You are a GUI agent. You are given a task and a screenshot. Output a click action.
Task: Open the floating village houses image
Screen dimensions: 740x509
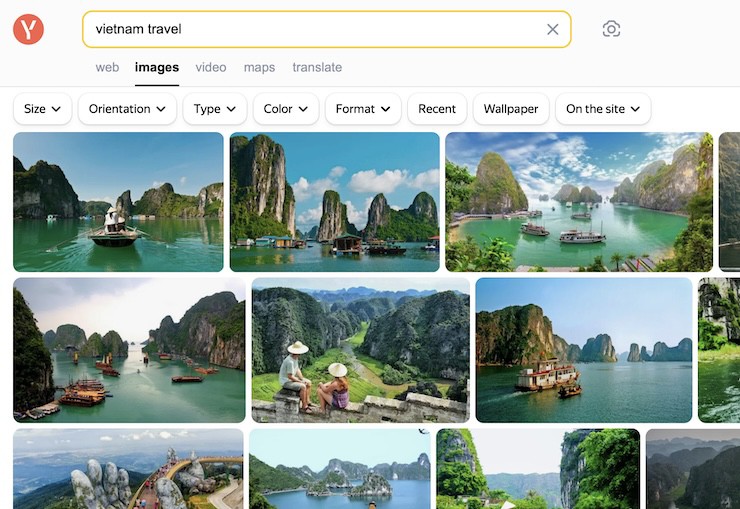(x=334, y=202)
